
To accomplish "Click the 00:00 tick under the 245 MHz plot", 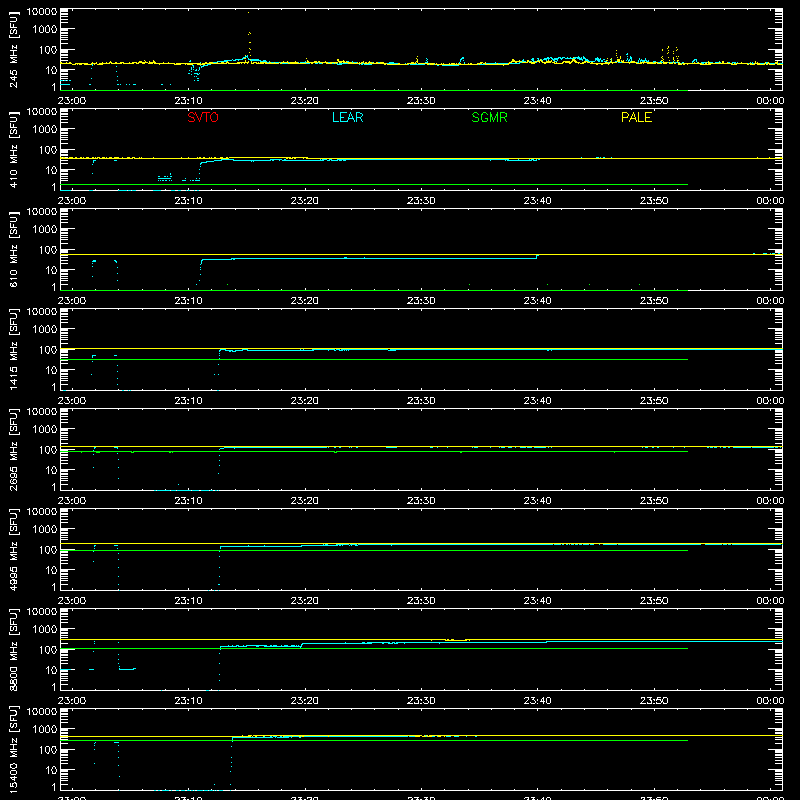I will click(770, 101).
